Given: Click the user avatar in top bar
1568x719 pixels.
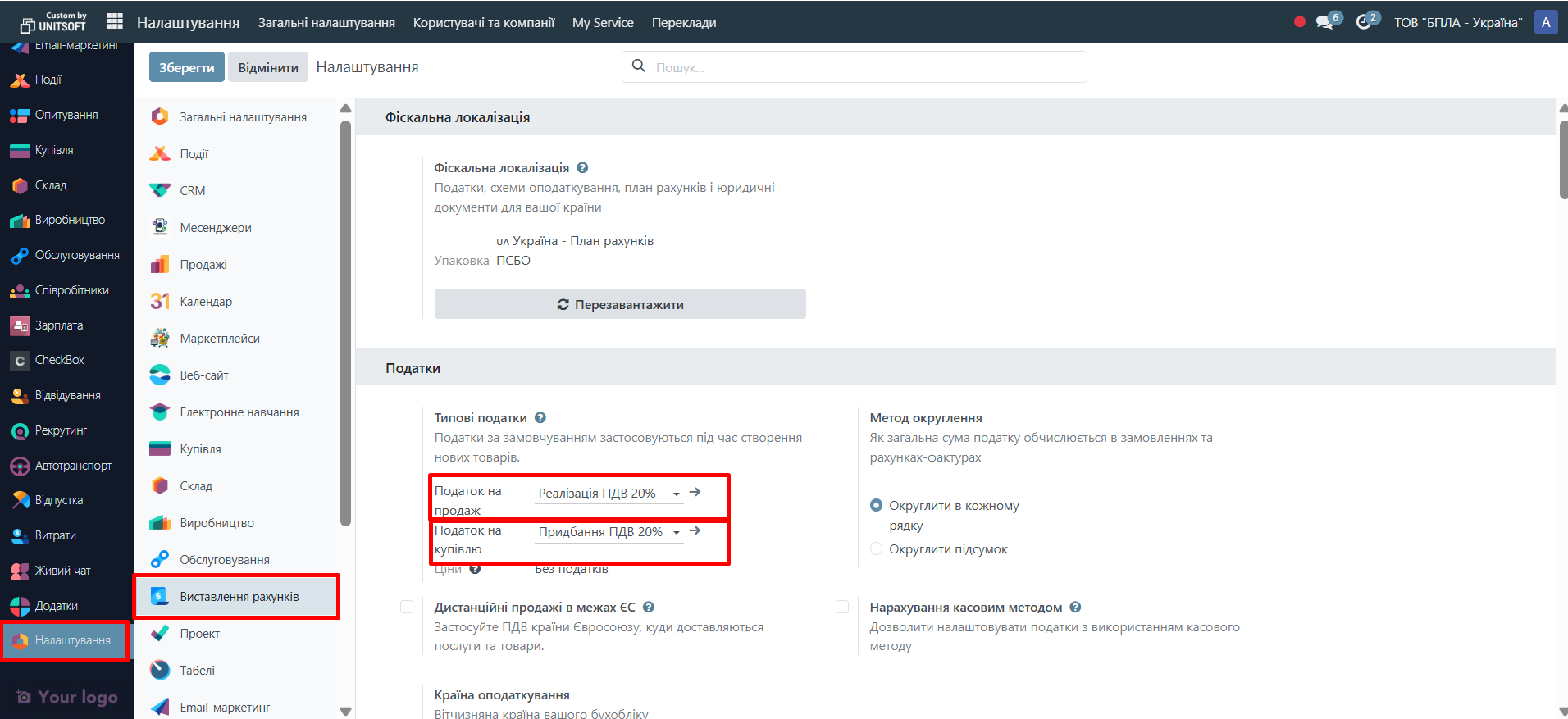Looking at the screenshot, I should coord(1546,22).
